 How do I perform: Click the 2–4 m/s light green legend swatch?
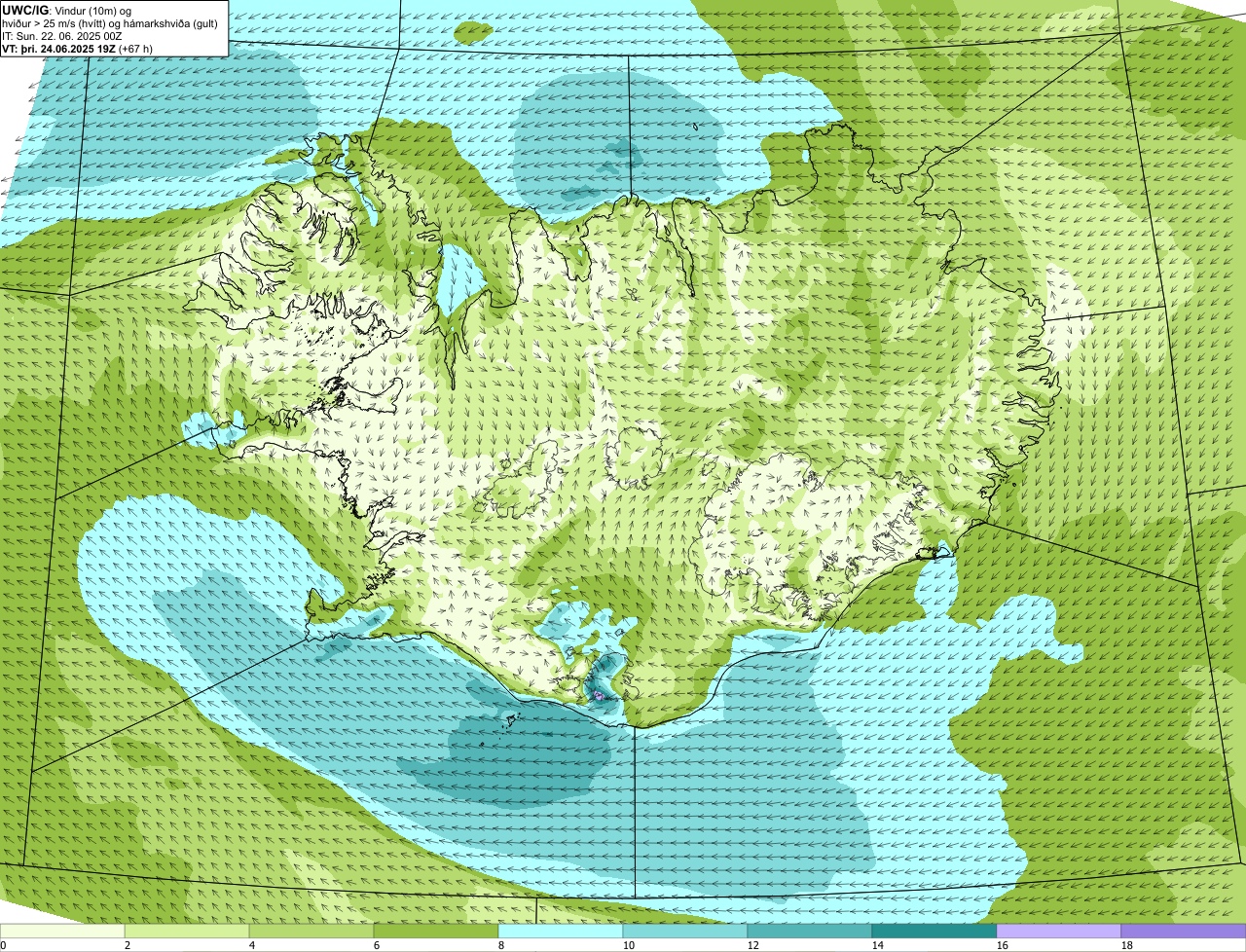187,932
